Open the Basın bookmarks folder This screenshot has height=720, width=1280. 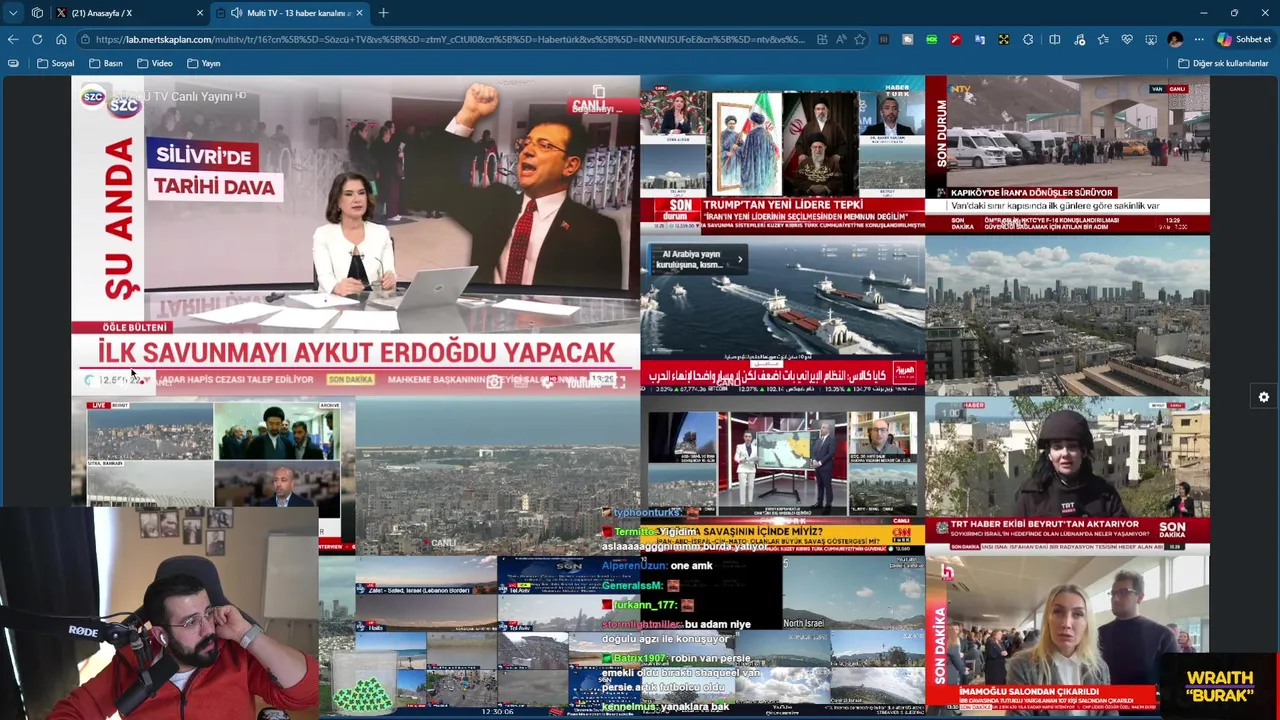[106, 63]
